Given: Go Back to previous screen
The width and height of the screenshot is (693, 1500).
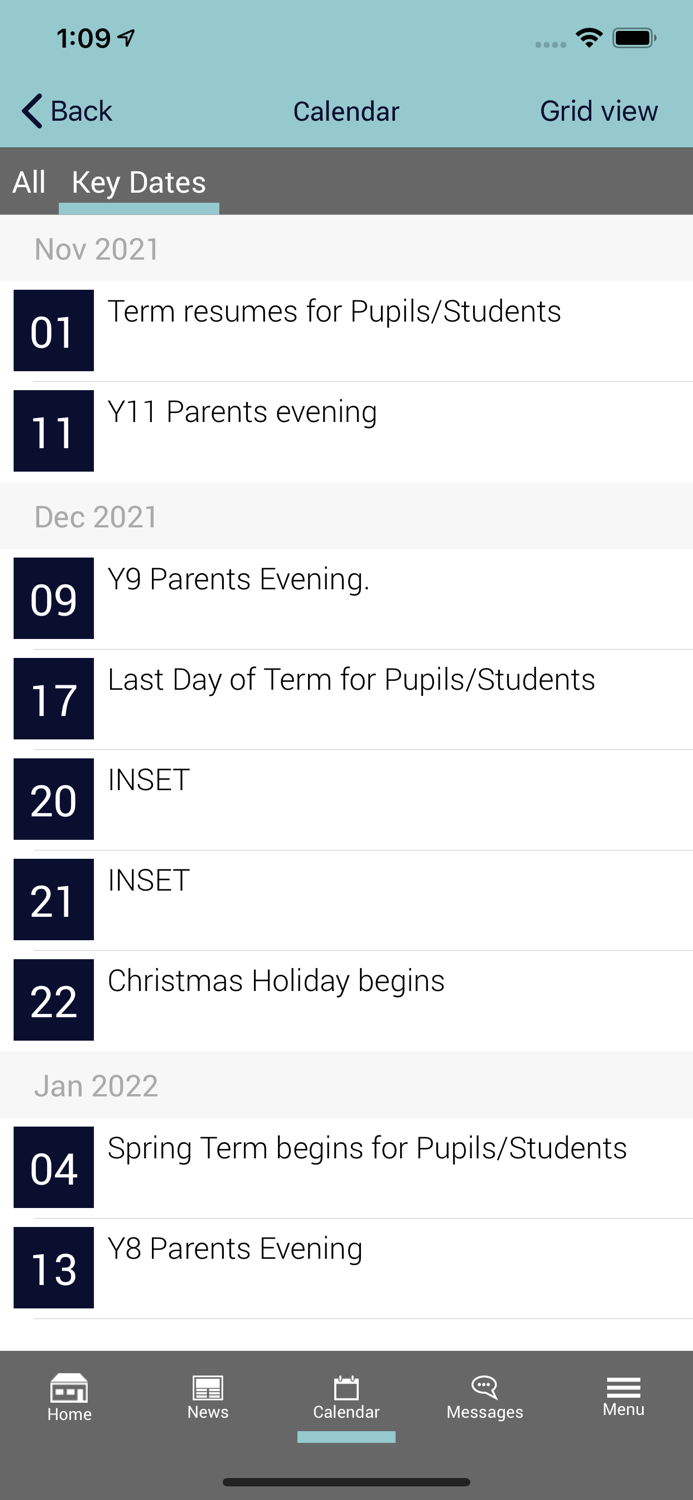Looking at the screenshot, I should point(65,111).
